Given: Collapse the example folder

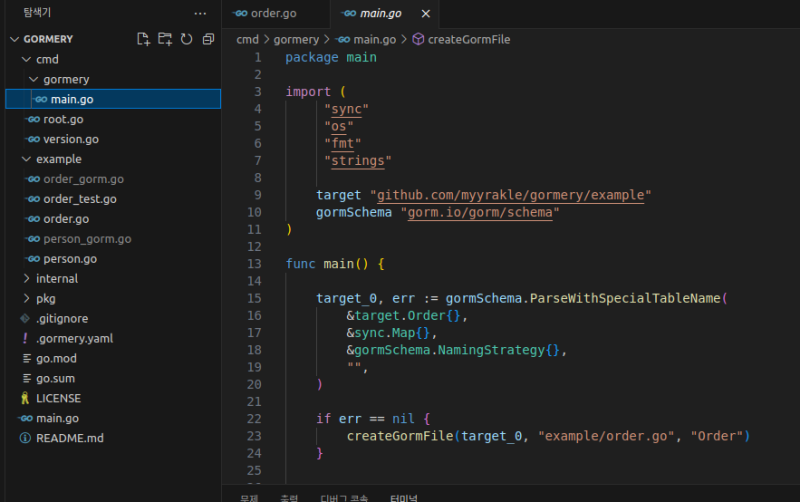Looking at the screenshot, I should 58,159.
